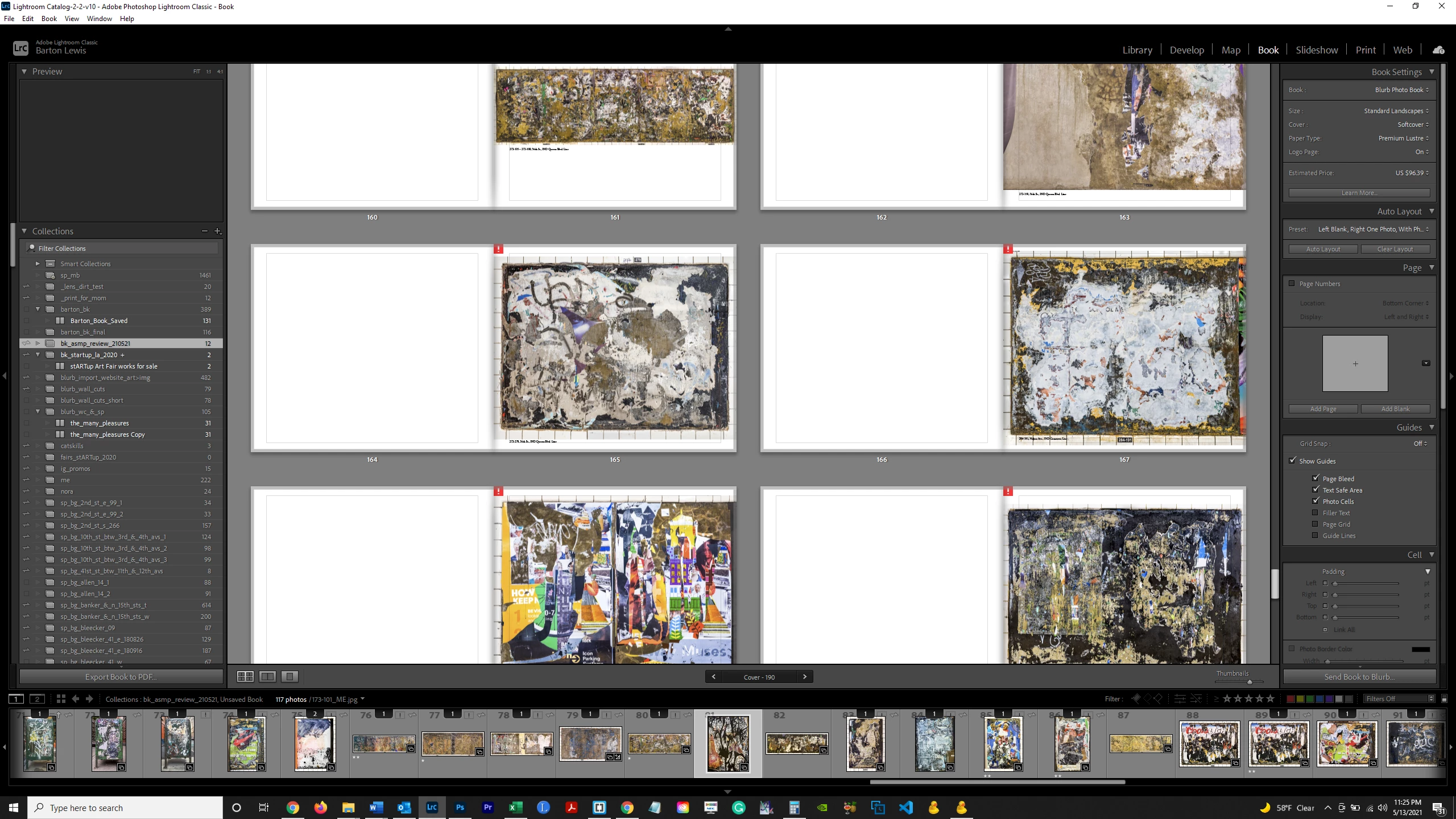The image size is (1456, 819).
Task: Open the Book menu
Action: click(49, 18)
